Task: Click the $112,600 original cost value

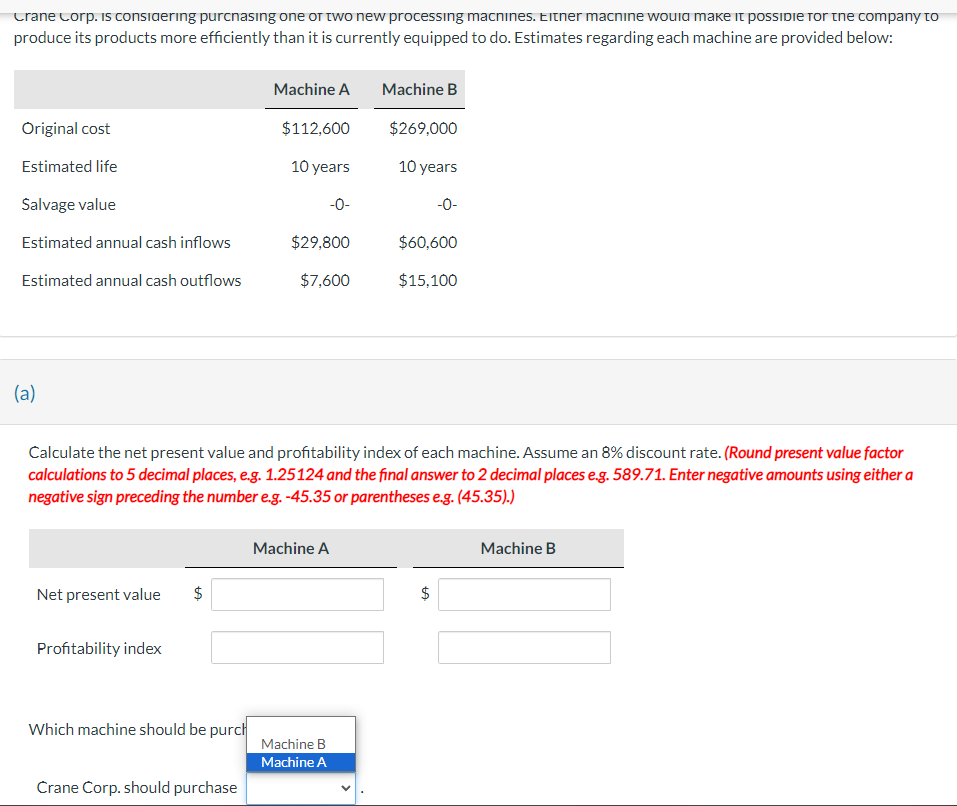Action: click(316, 128)
